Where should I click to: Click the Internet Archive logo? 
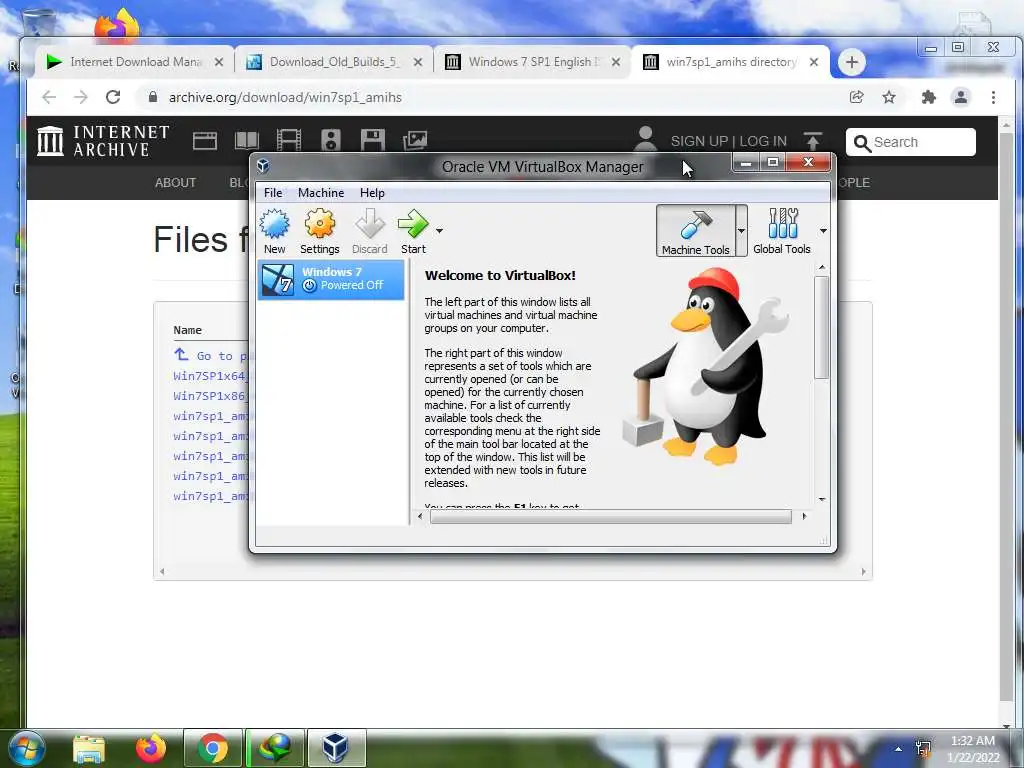103,141
